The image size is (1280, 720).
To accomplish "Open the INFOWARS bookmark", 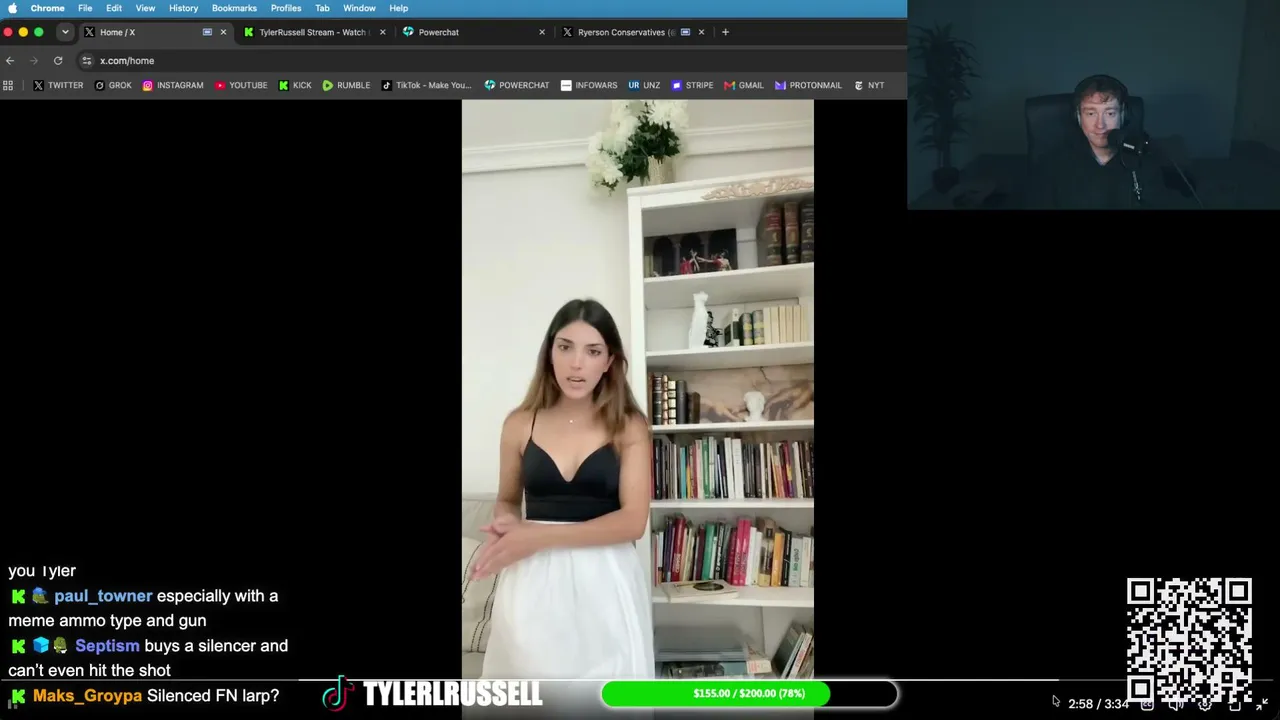I will pyautogui.click(x=589, y=86).
